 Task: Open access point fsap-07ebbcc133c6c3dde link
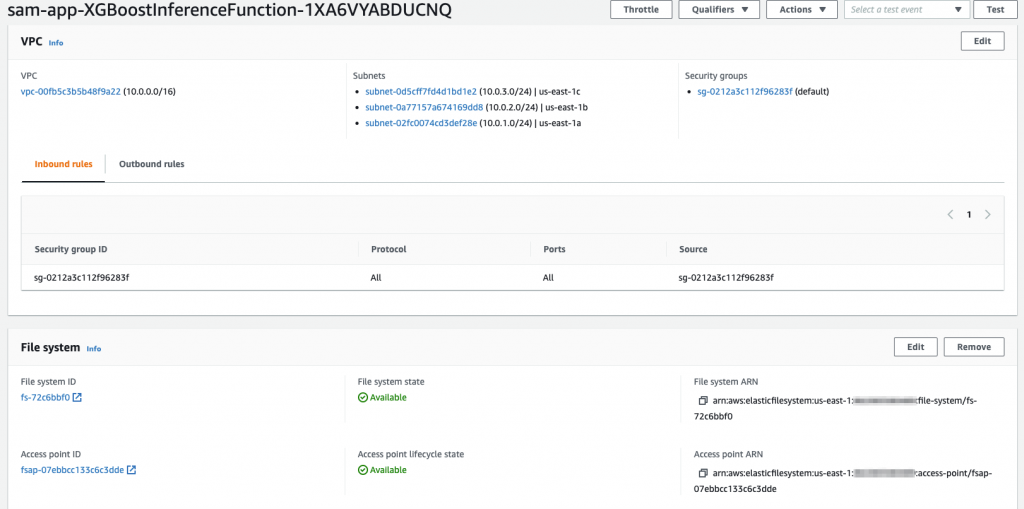(x=72, y=470)
